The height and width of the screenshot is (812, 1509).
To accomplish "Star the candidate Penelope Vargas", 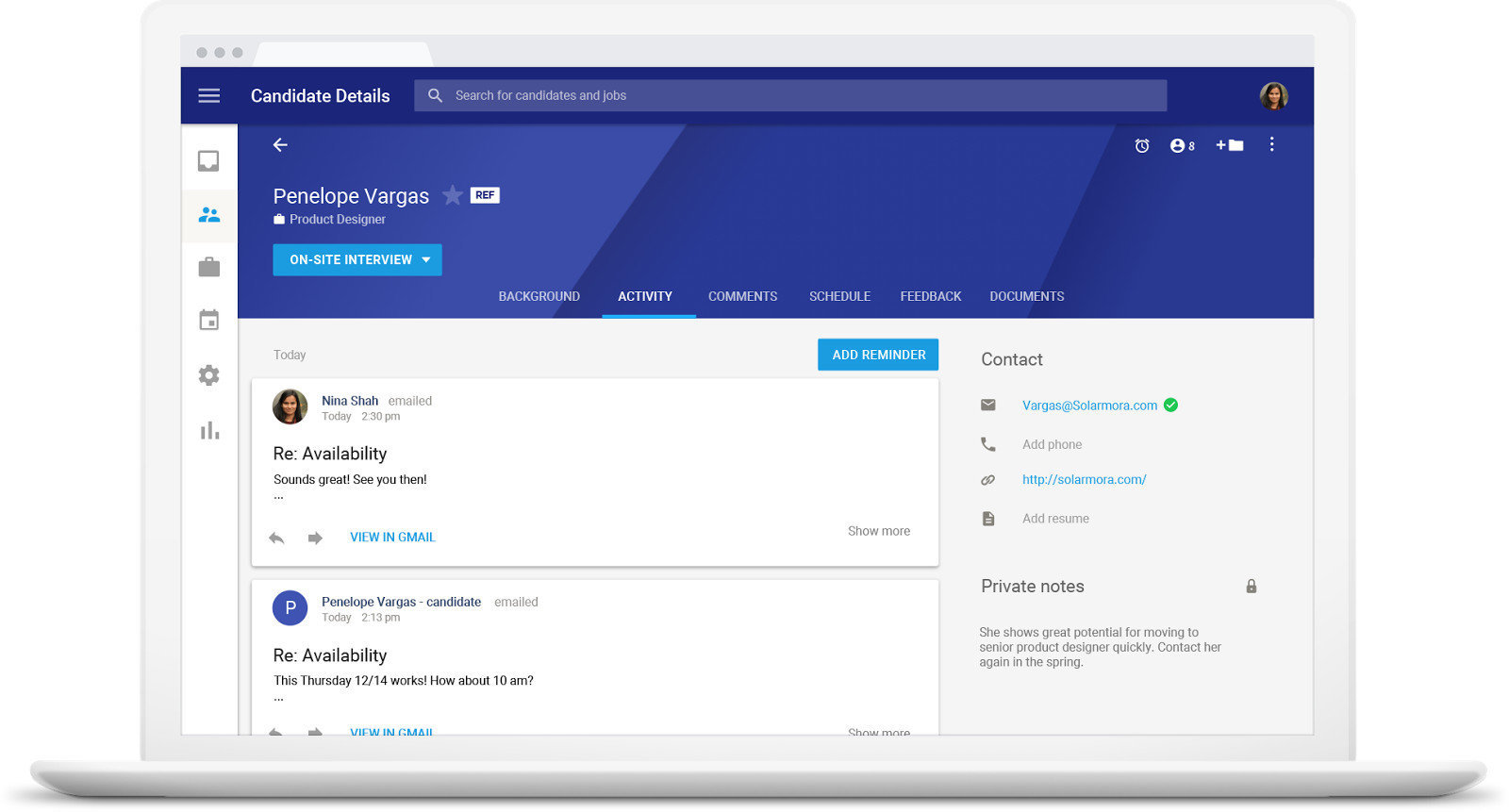I will coord(453,195).
